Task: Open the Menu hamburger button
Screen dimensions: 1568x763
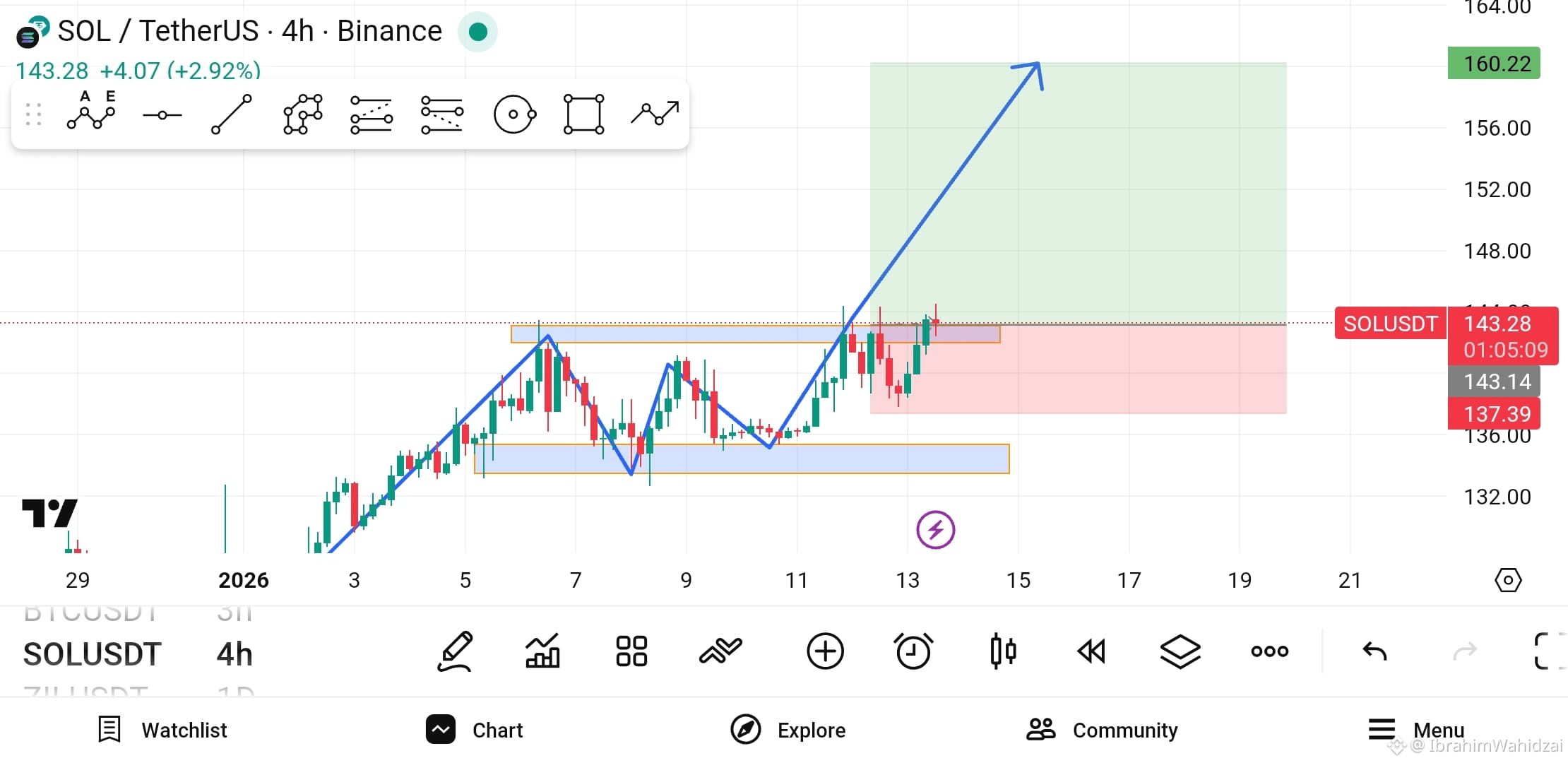Action: (x=1416, y=730)
